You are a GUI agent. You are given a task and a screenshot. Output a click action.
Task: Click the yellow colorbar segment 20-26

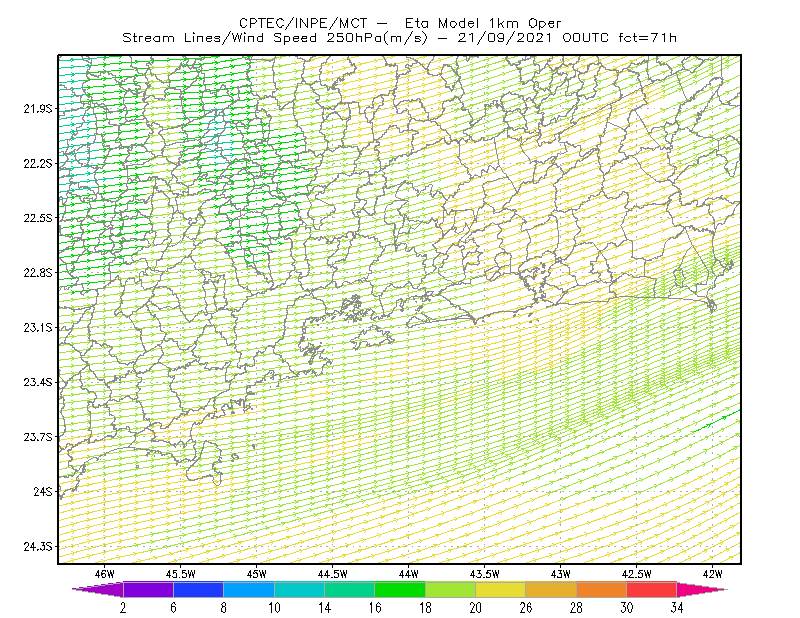pyautogui.click(x=501, y=589)
